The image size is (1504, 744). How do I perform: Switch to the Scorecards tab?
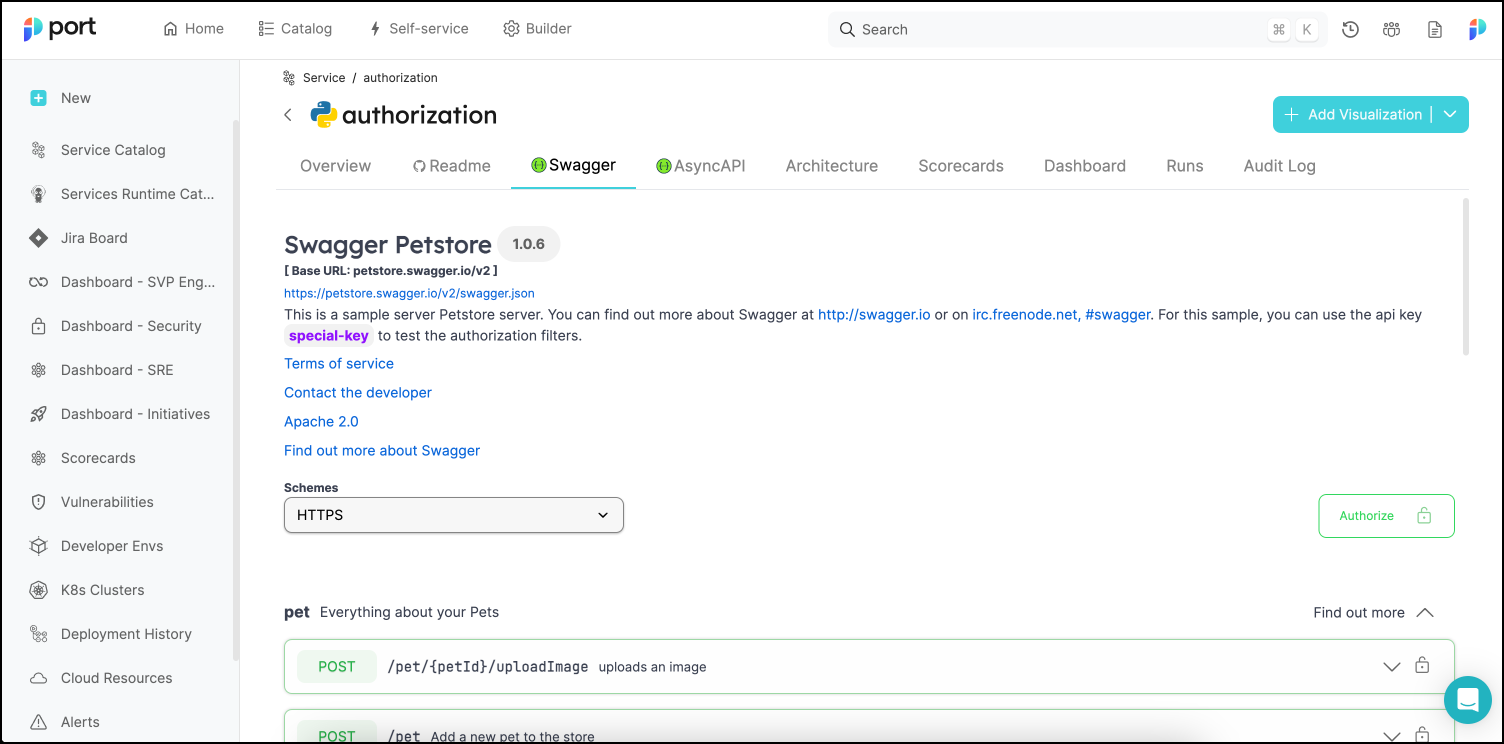click(x=960, y=166)
